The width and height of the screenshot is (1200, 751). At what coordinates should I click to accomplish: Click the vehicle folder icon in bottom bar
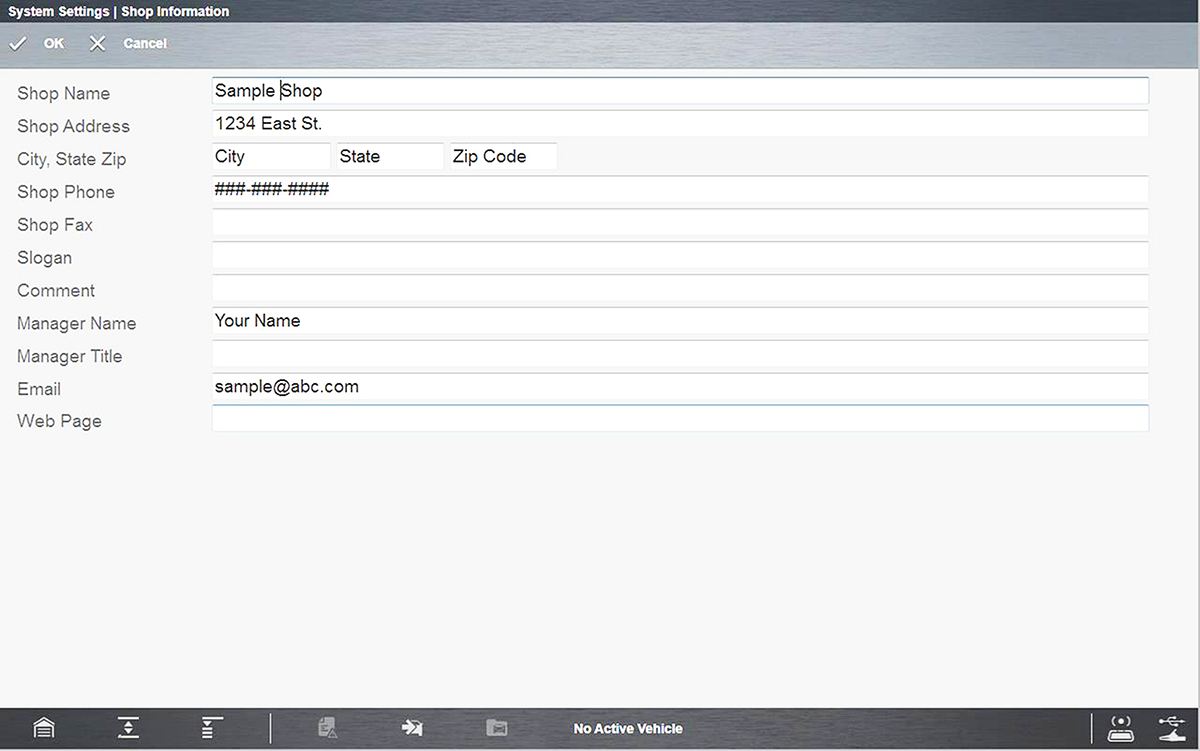[x=497, y=728]
